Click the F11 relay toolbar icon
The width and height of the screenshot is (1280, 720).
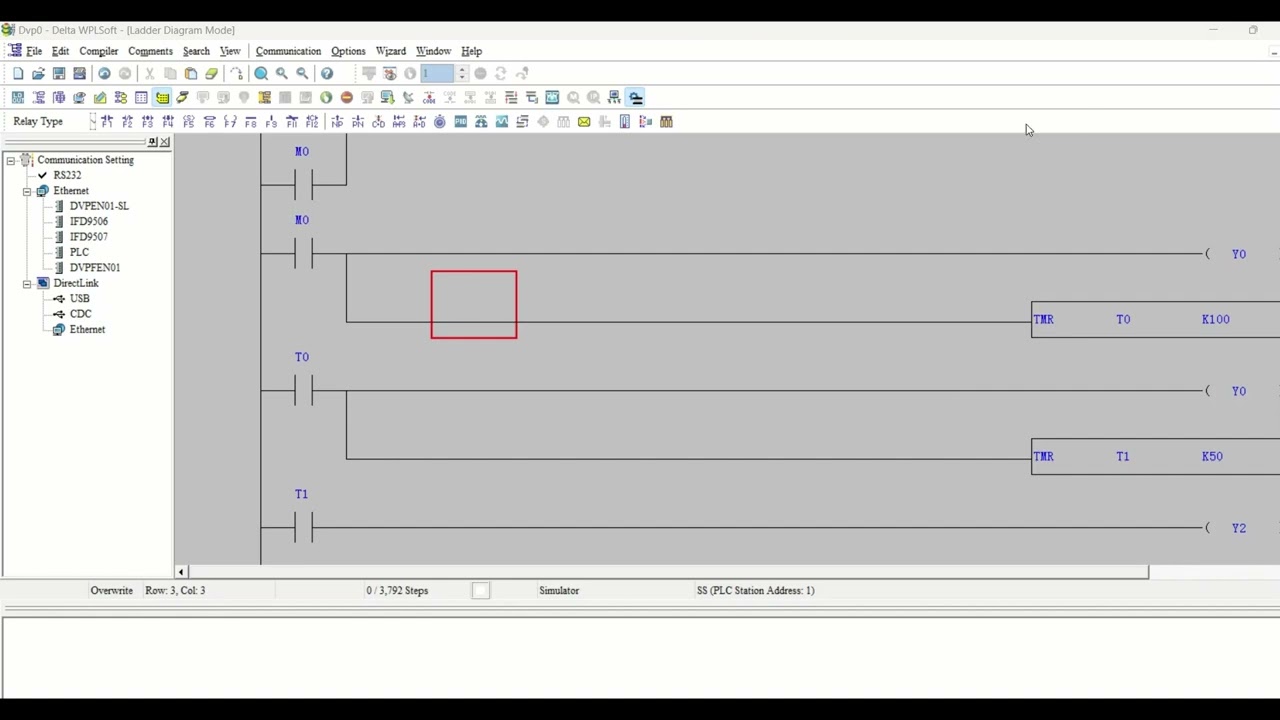click(x=292, y=122)
